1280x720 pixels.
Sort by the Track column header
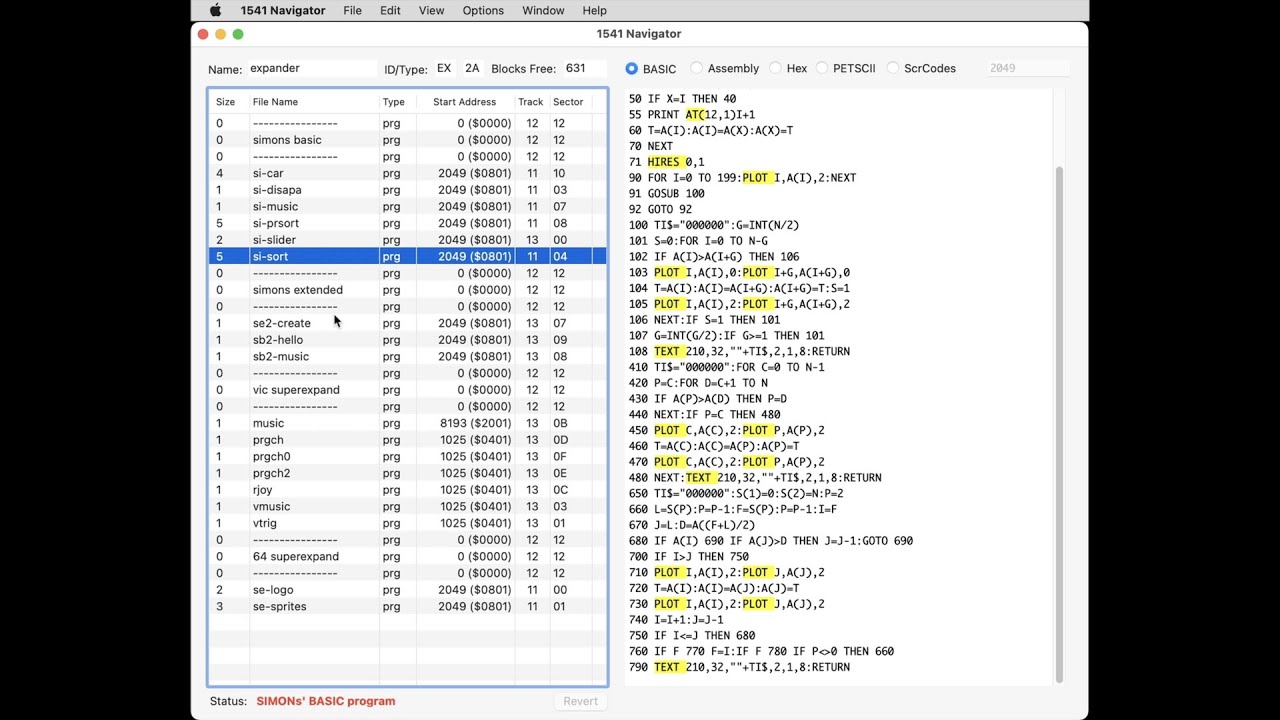click(531, 102)
